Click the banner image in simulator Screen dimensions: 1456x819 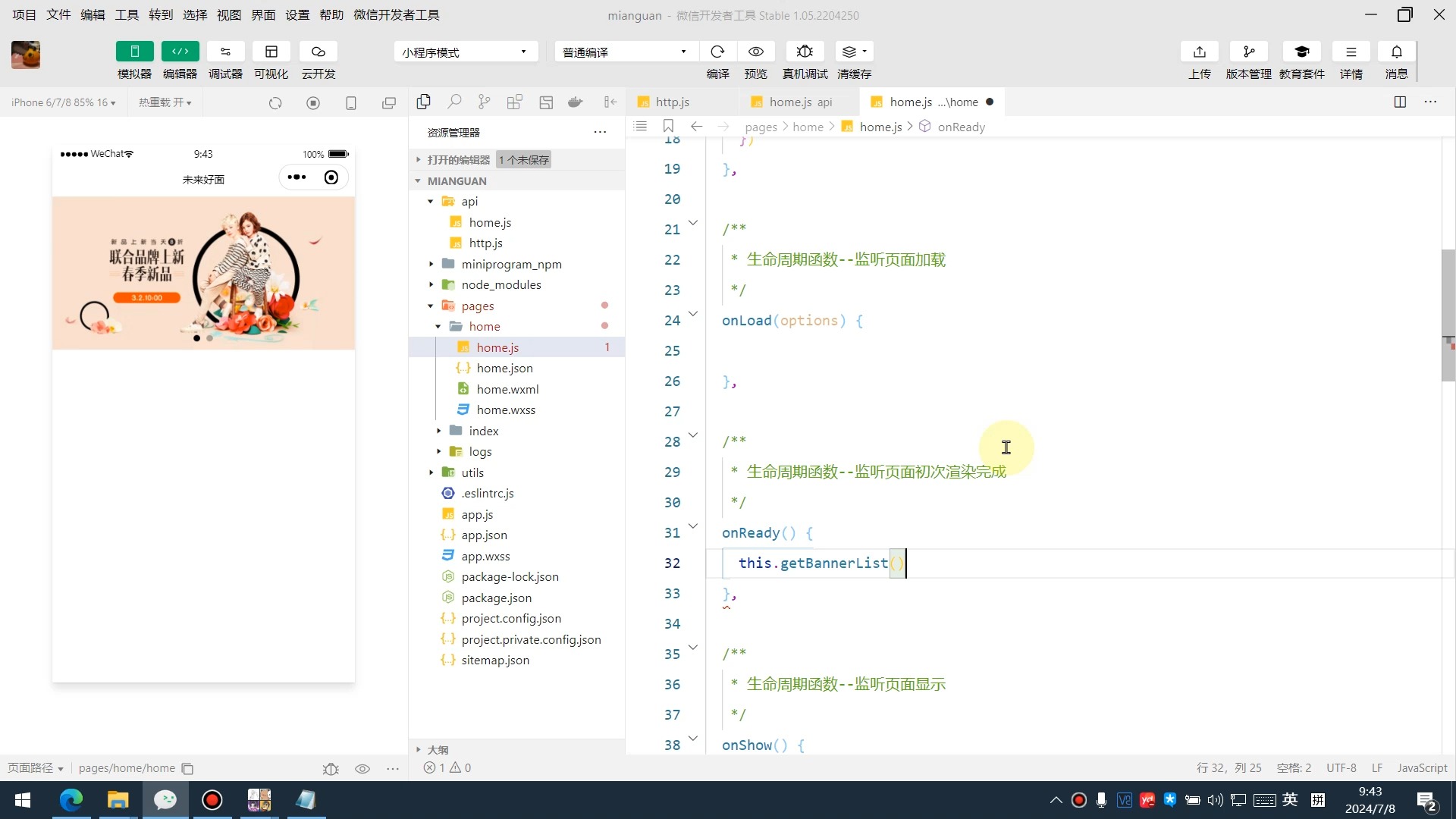(203, 273)
